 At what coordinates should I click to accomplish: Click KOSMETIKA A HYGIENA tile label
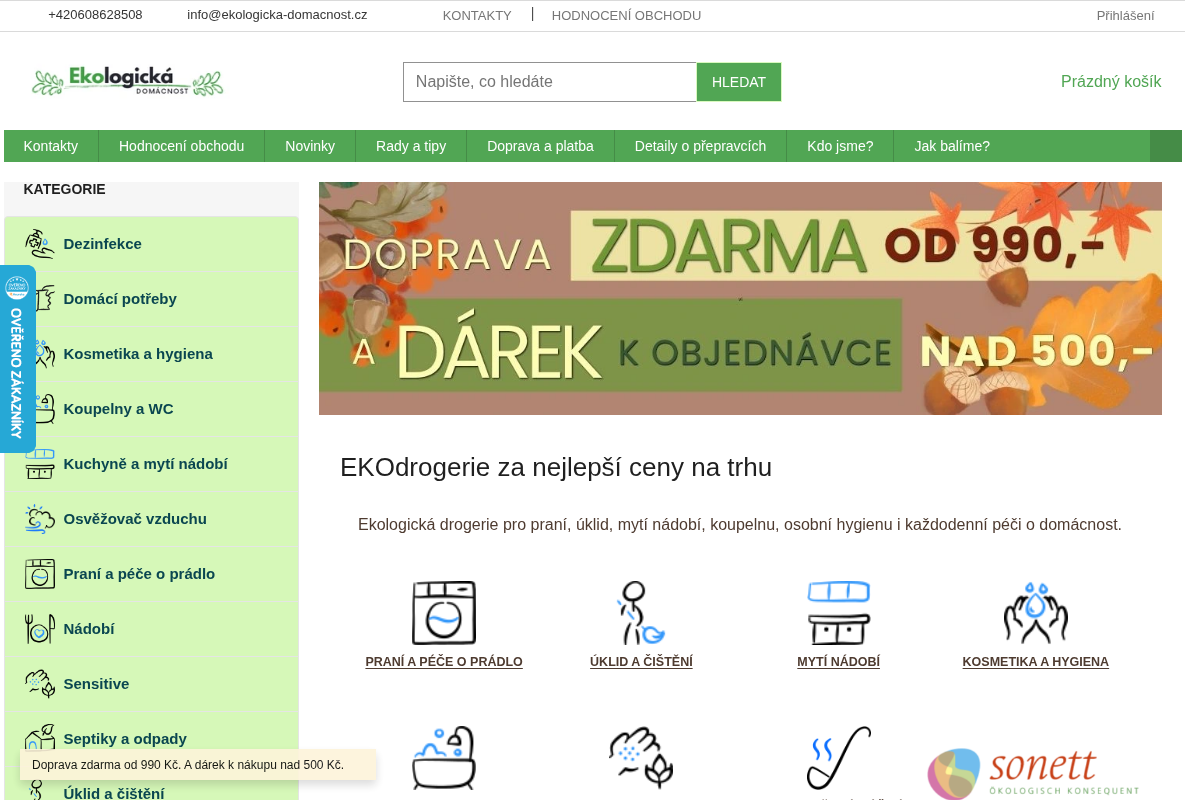(1035, 662)
